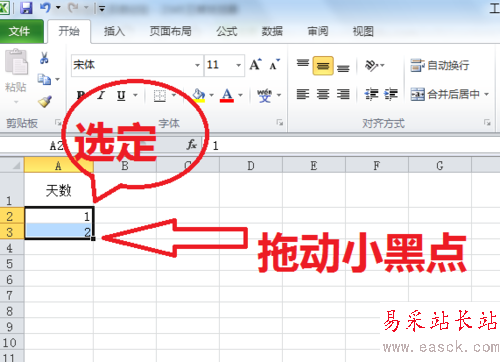The image size is (500, 362).
Task: Click the 天数 cell A1
Action: click(x=59, y=190)
